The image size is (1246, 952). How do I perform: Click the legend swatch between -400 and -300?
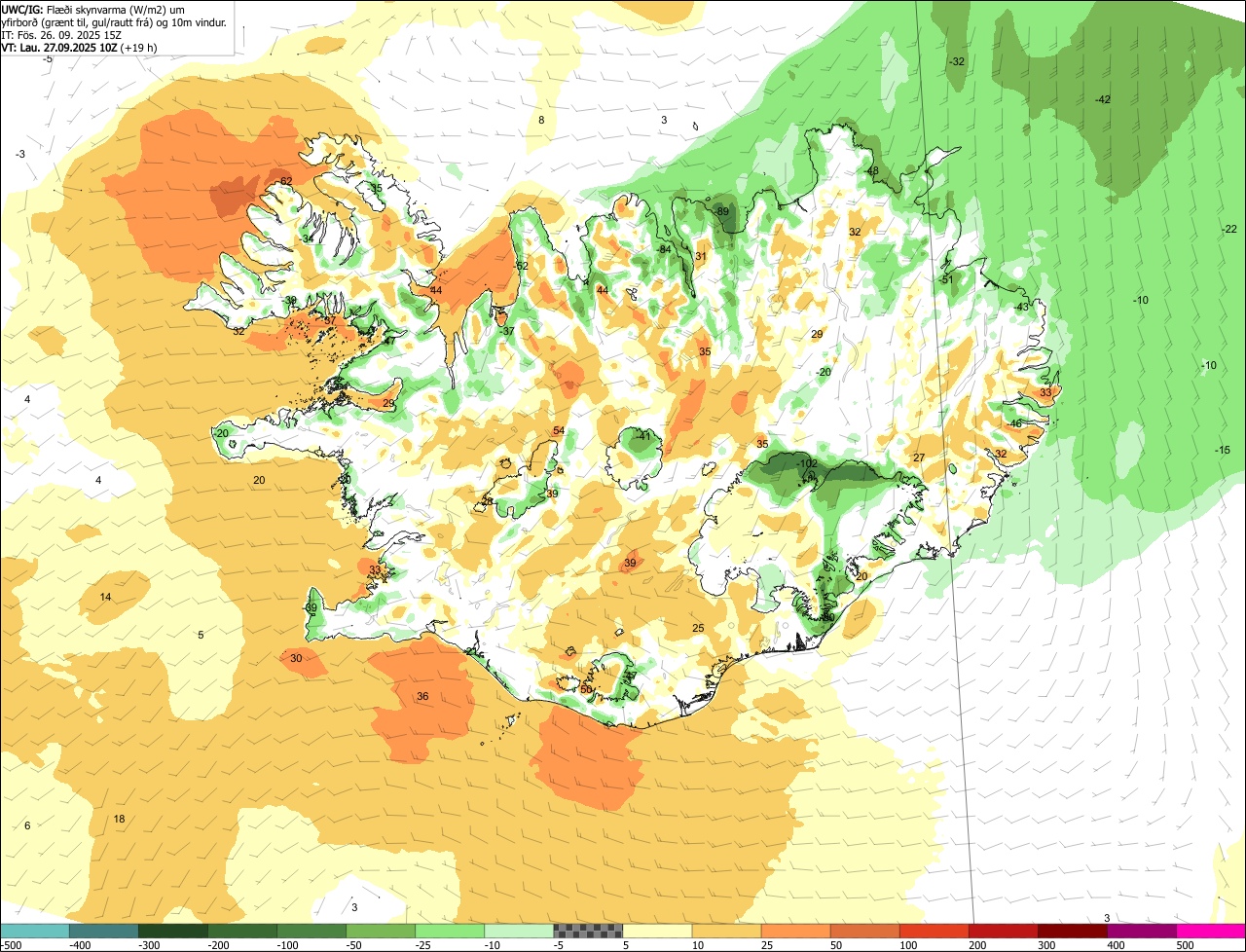(x=104, y=931)
